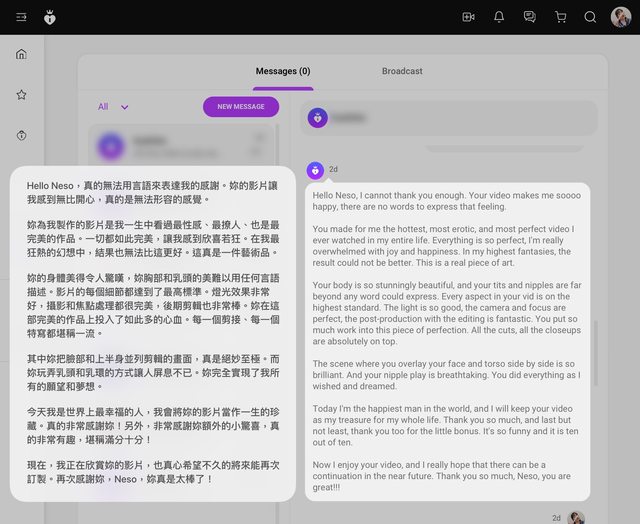Switch to Messages (0) tab
The image size is (640, 524).
pyautogui.click(x=282, y=71)
